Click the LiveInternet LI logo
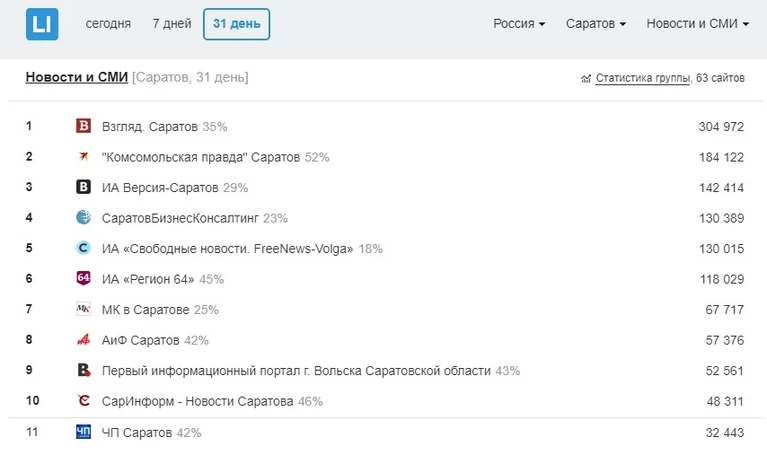767x455 pixels. (x=42, y=24)
